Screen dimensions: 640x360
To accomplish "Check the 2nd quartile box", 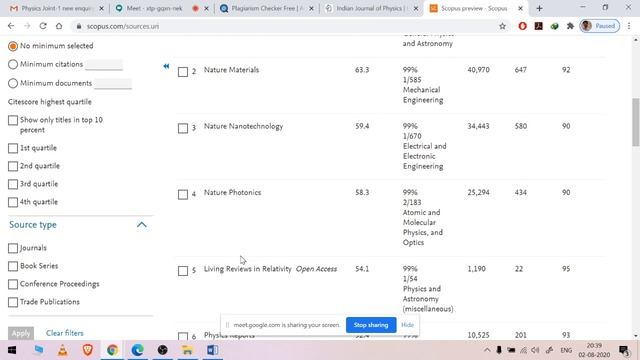I will coord(13,166).
